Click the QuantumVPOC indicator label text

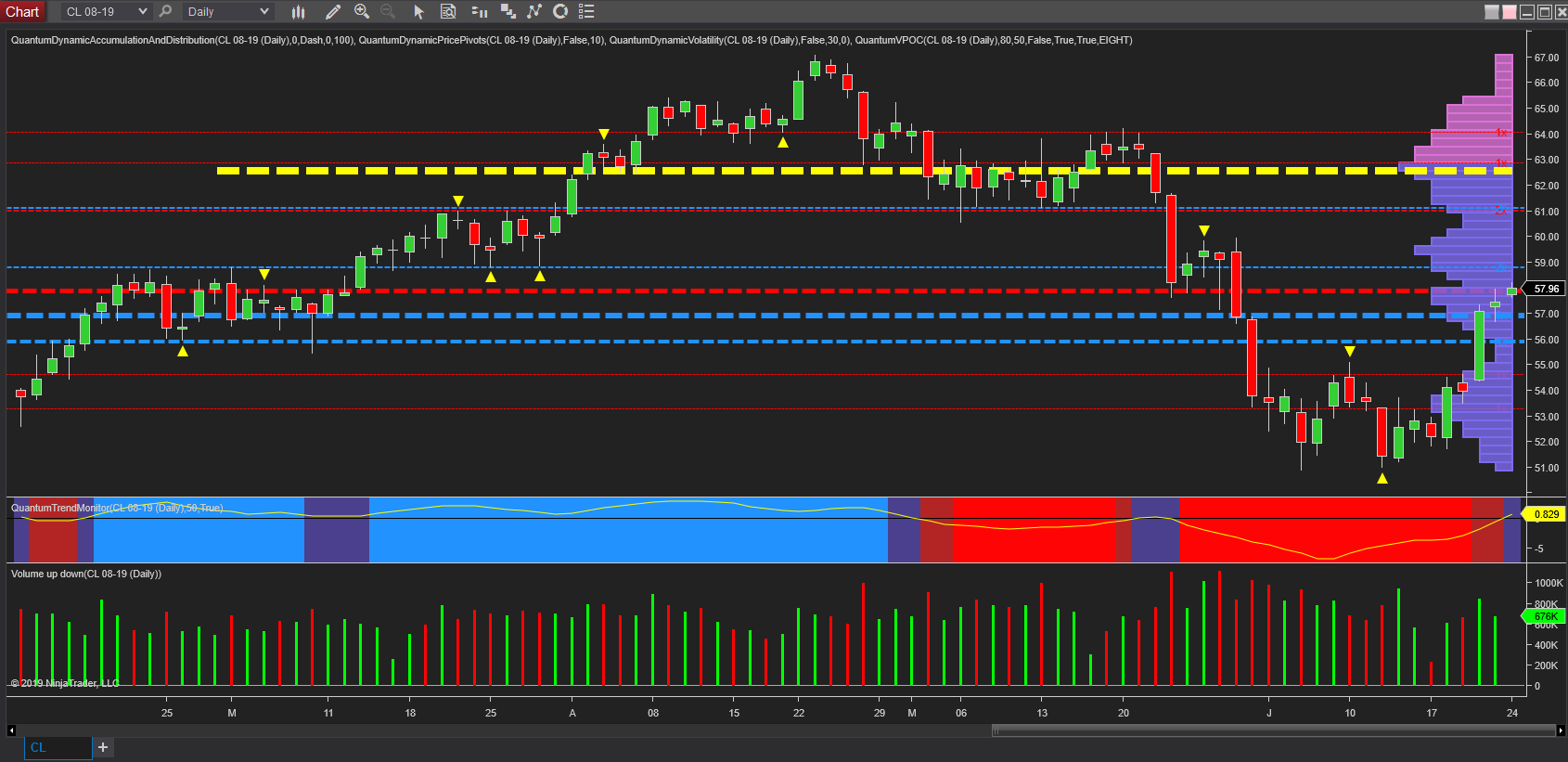[x=994, y=40]
